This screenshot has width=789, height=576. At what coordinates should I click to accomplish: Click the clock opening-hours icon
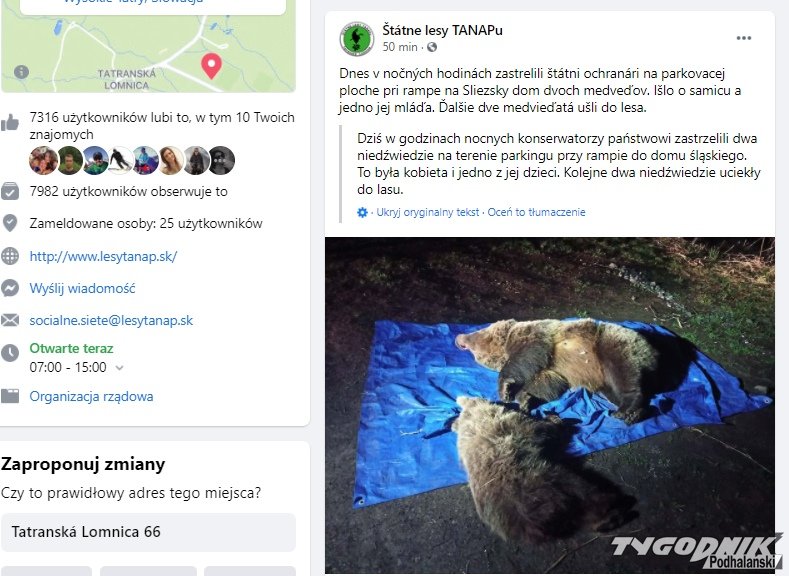(10, 352)
